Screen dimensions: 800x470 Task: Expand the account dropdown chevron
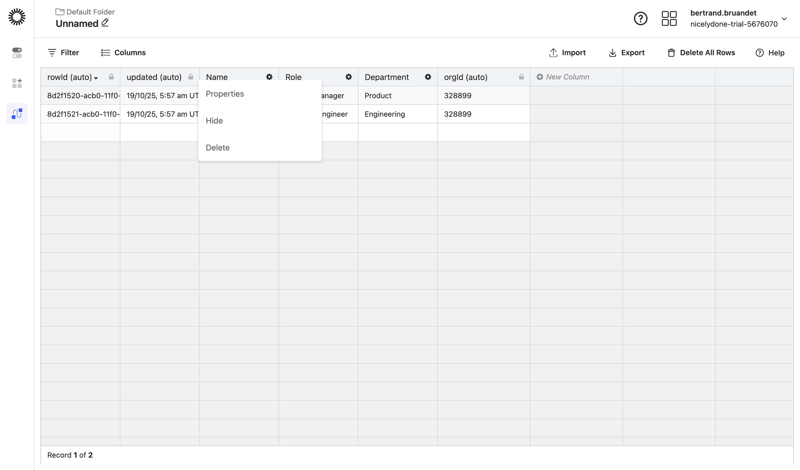coord(785,19)
